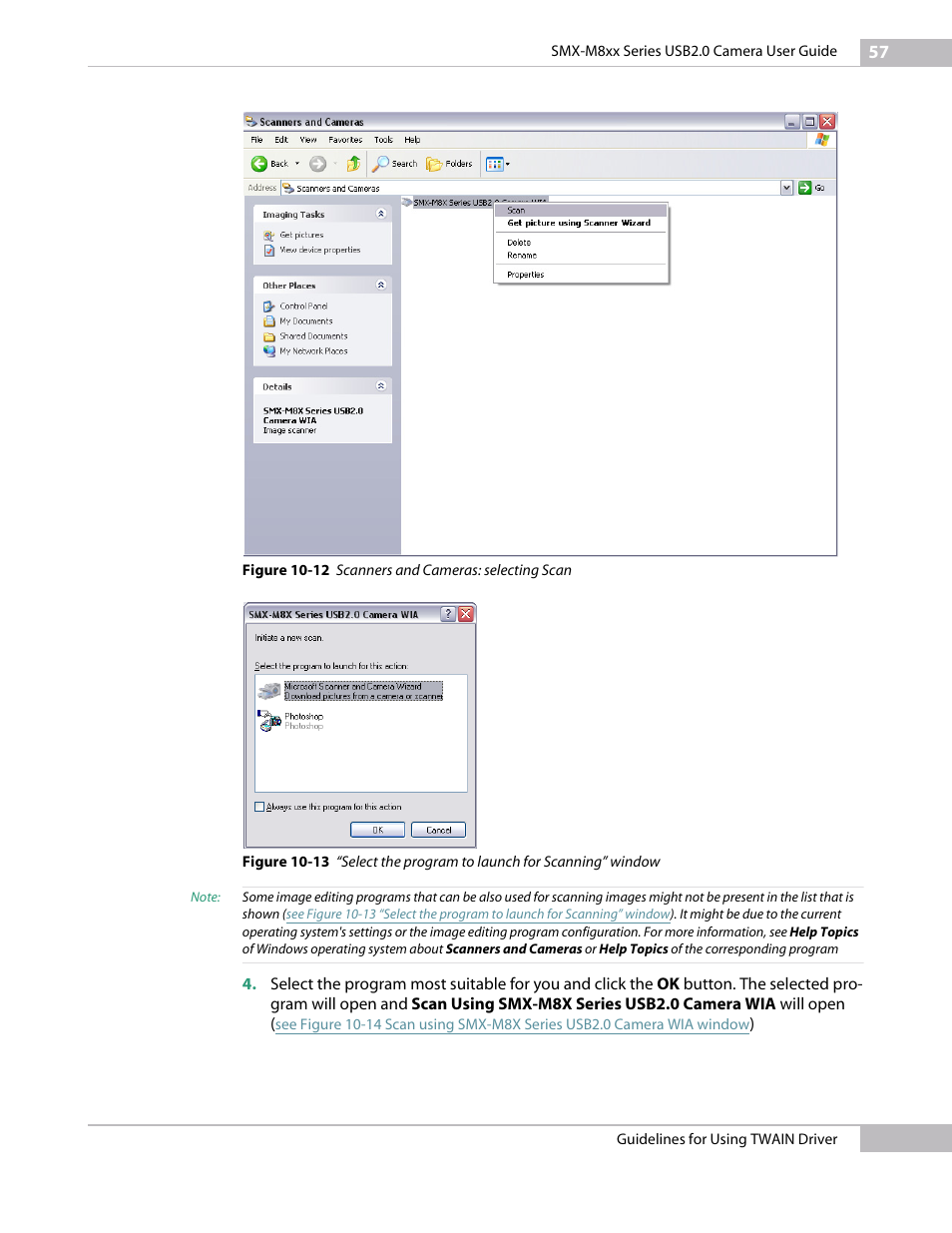This screenshot has height=1233, width=952.
Task: Choose Rename from the context menu
Action: coord(581,256)
